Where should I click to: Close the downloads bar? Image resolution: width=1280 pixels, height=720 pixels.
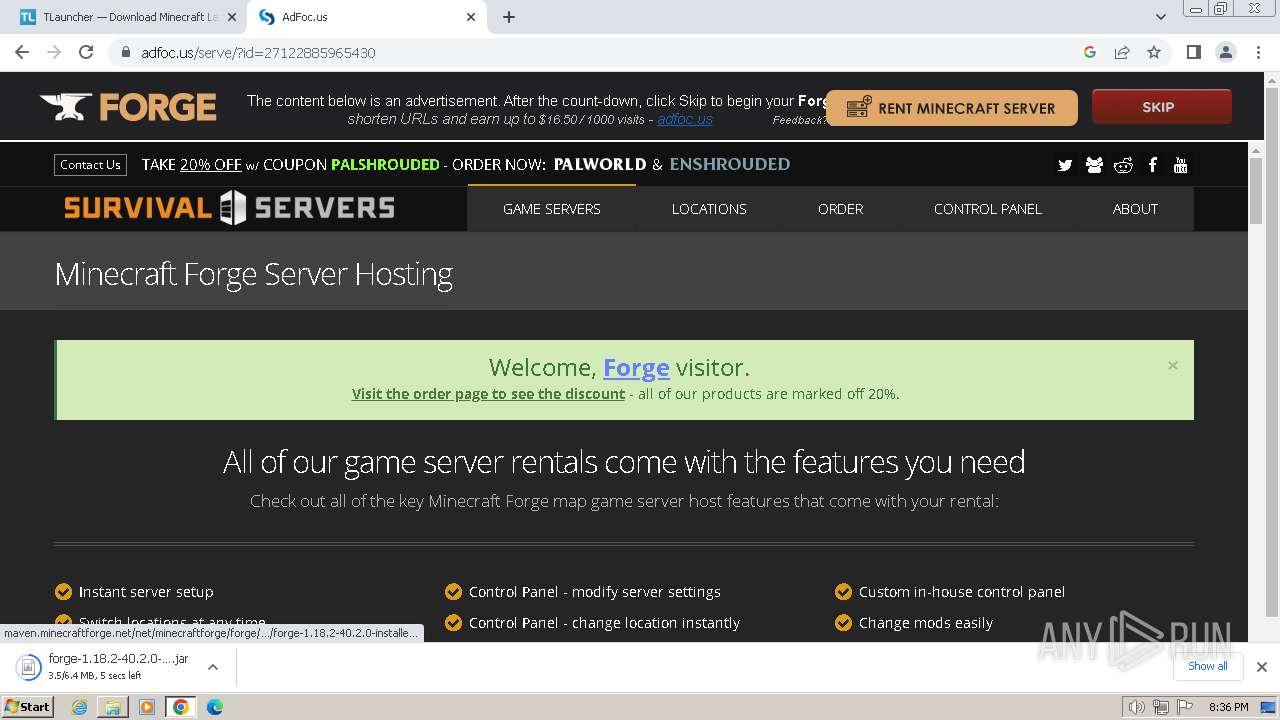(x=1261, y=667)
